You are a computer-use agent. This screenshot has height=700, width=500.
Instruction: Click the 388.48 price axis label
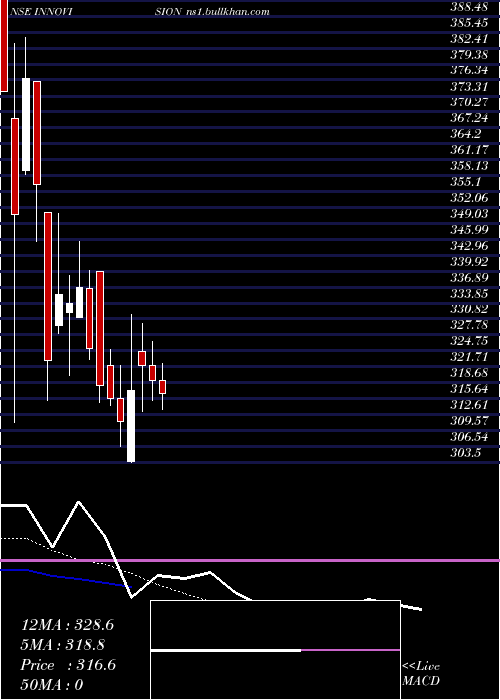point(469,7)
